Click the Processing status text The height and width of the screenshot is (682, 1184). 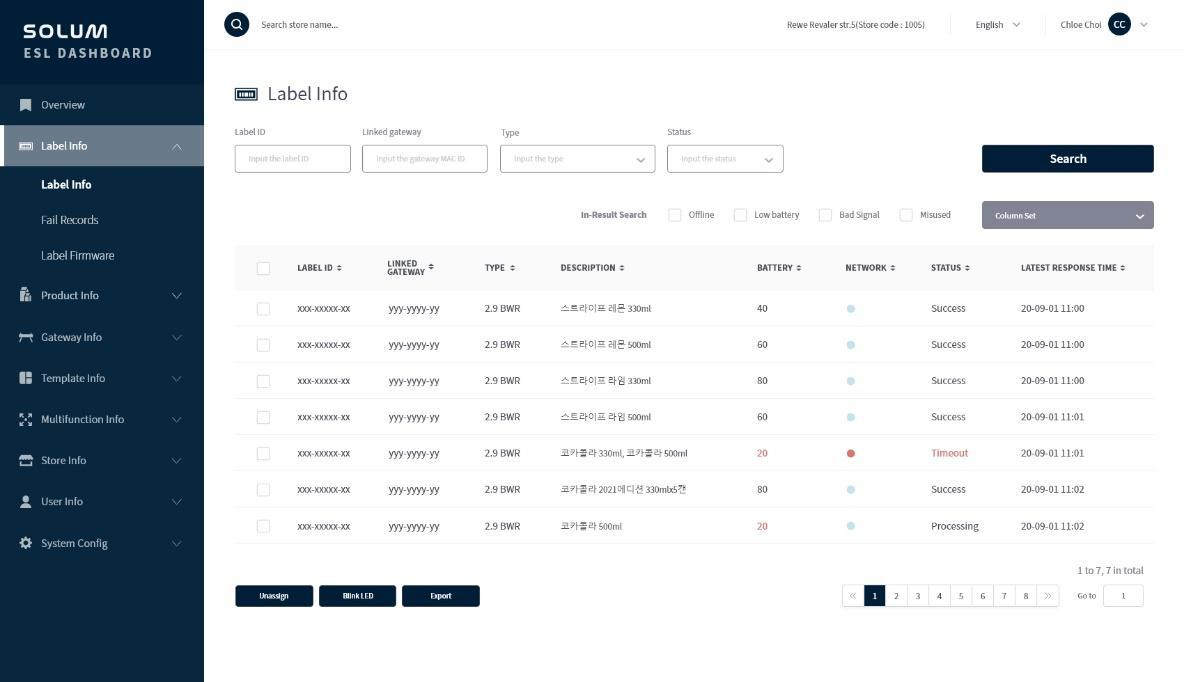(954, 526)
